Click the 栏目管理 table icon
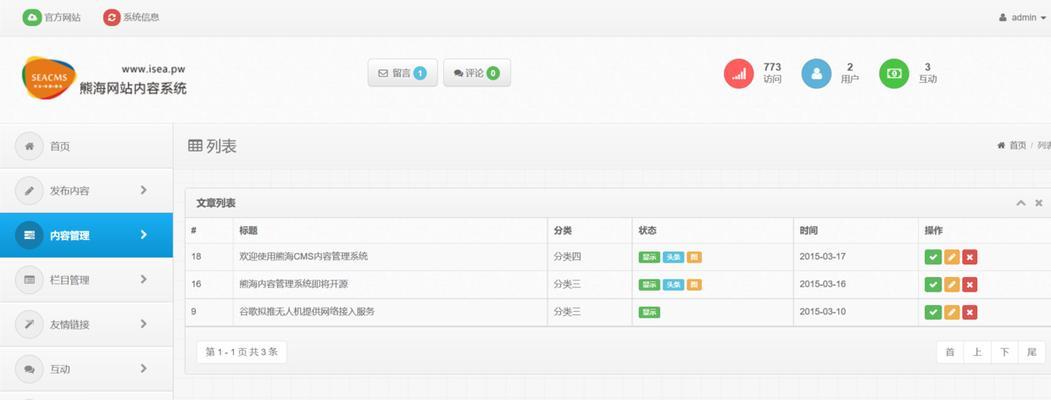The image size is (1051, 400). [29, 280]
